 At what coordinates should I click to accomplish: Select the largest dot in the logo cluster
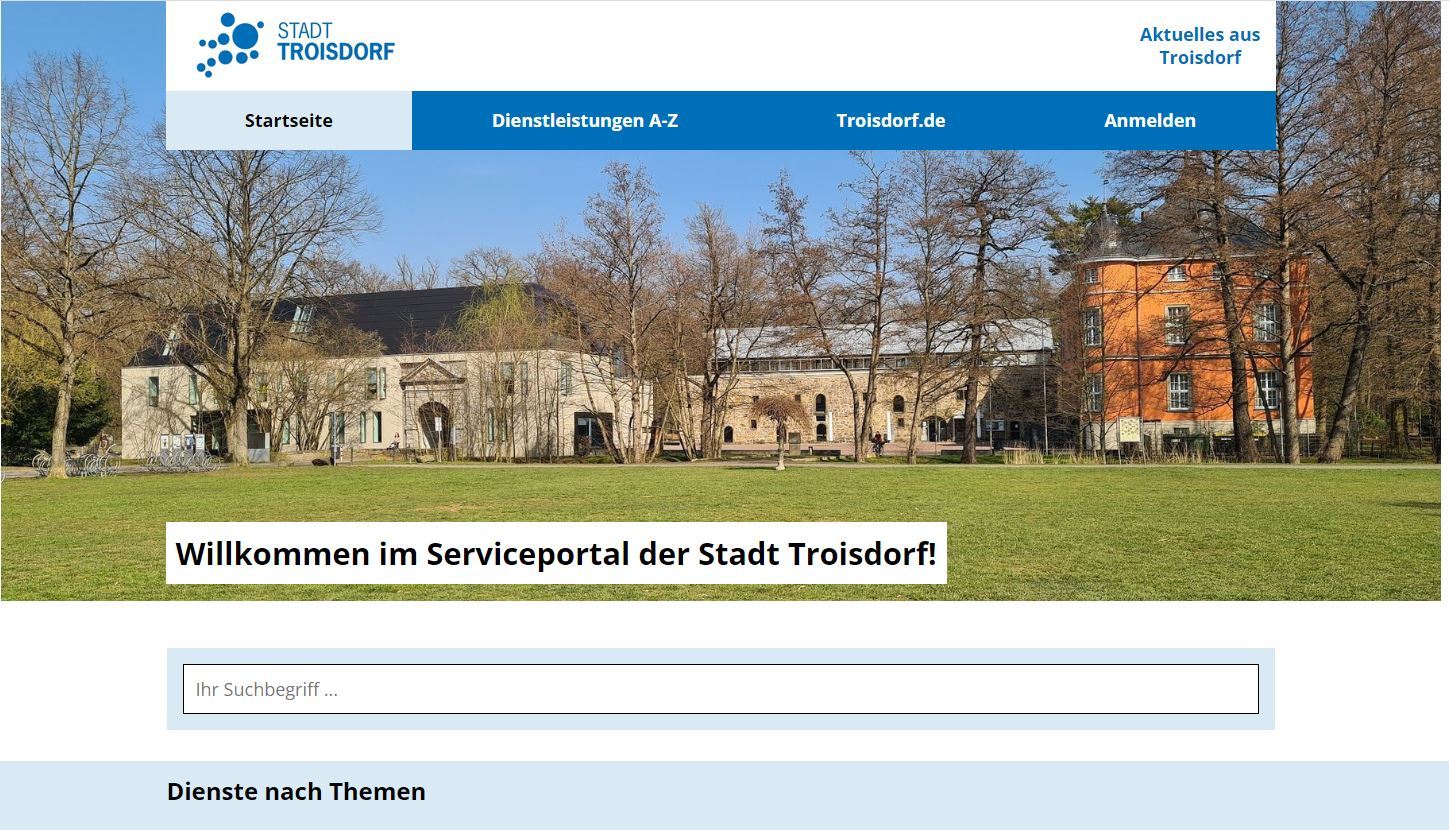(x=243, y=37)
